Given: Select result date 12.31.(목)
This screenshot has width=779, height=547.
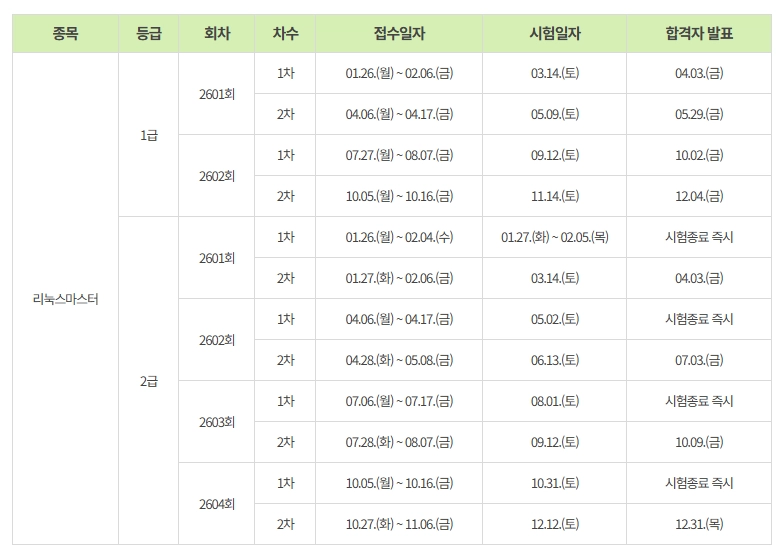Looking at the screenshot, I should [x=699, y=524].
